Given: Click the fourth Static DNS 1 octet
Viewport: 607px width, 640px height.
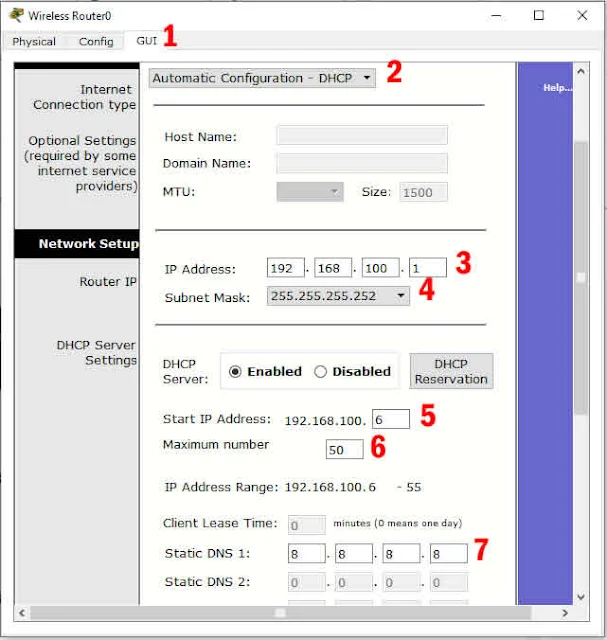Looking at the screenshot, I should tap(449, 553).
